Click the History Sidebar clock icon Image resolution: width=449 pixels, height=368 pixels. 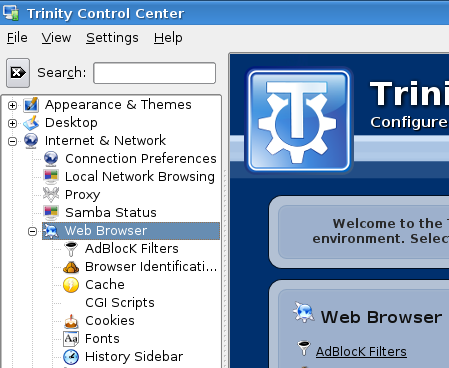pos(71,357)
